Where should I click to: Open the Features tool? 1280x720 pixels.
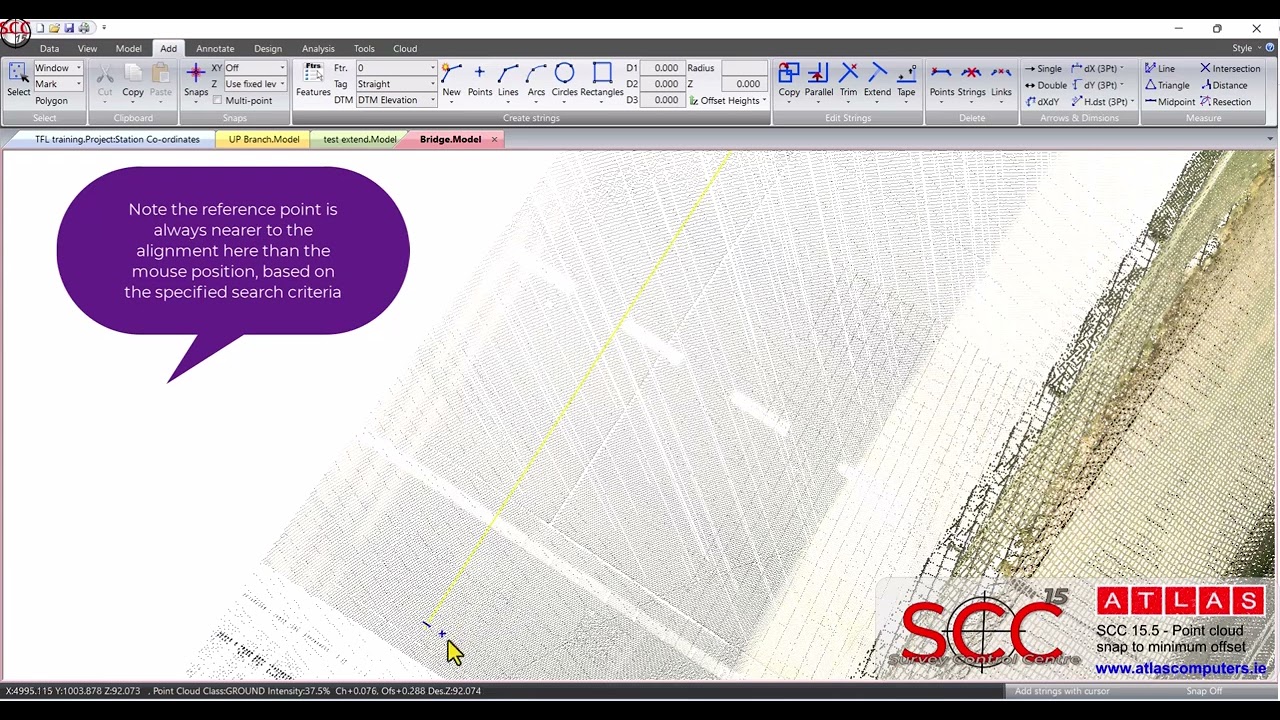point(313,80)
